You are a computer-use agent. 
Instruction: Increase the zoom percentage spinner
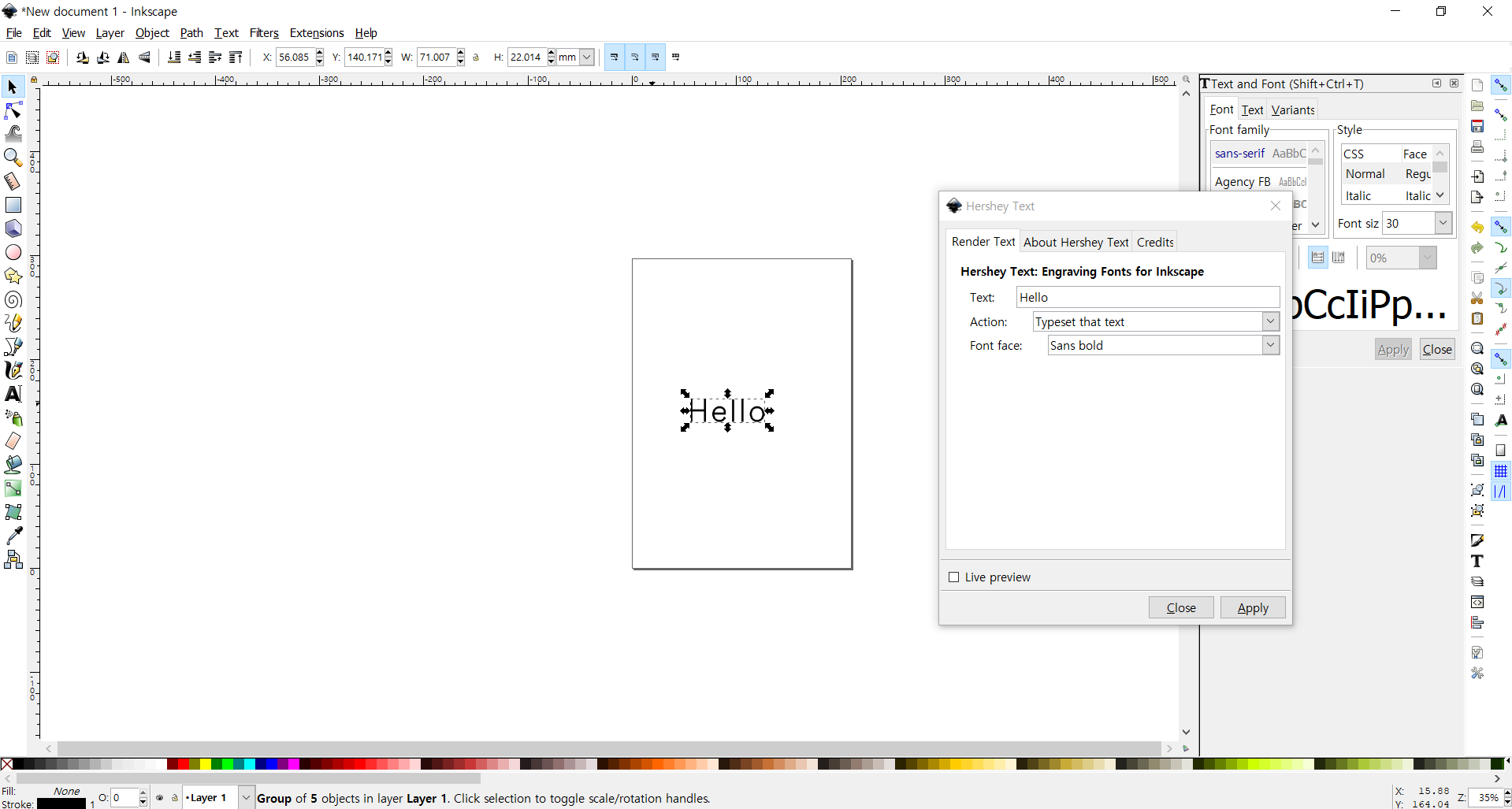tap(1506, 793)
